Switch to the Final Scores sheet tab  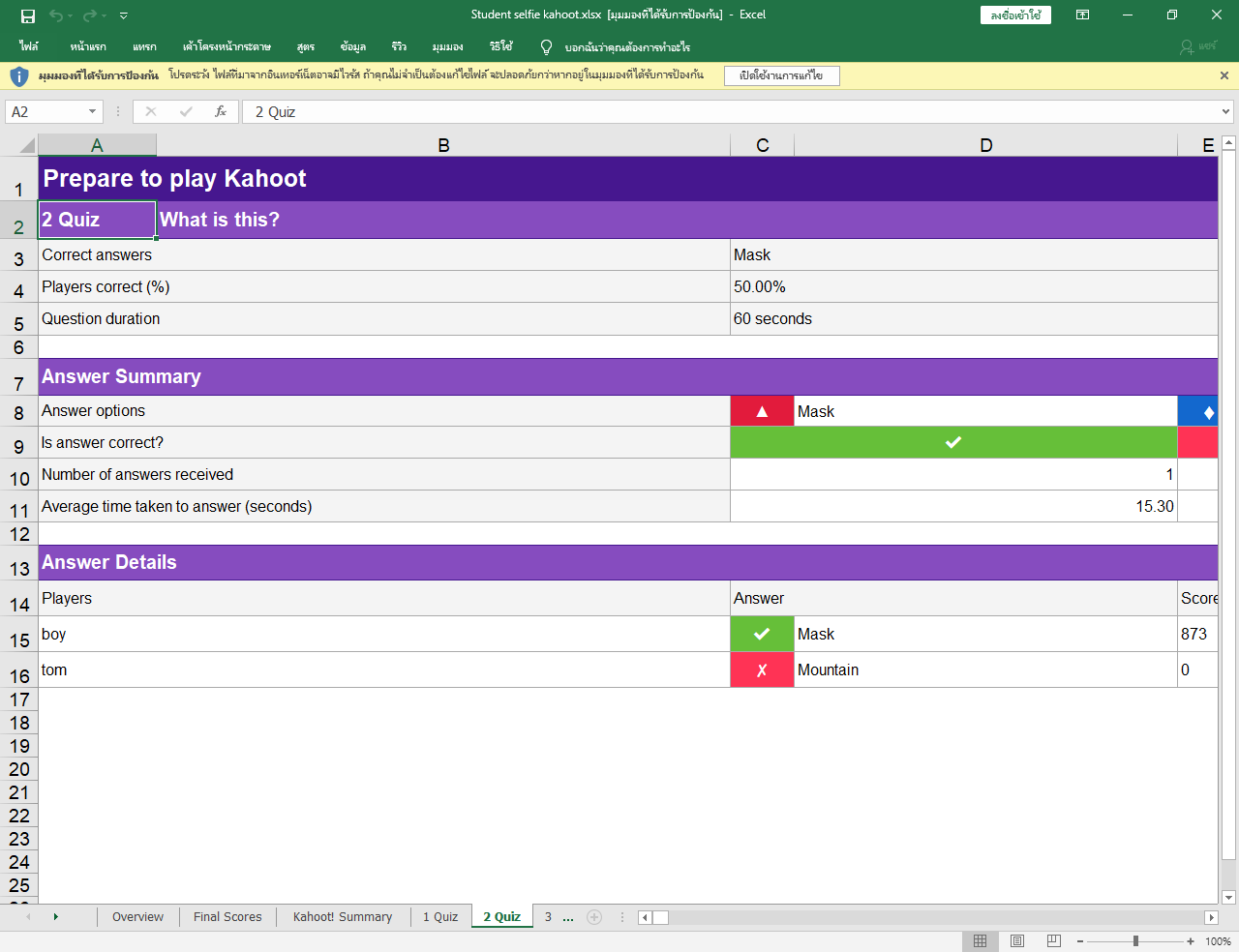coord(227,917)
